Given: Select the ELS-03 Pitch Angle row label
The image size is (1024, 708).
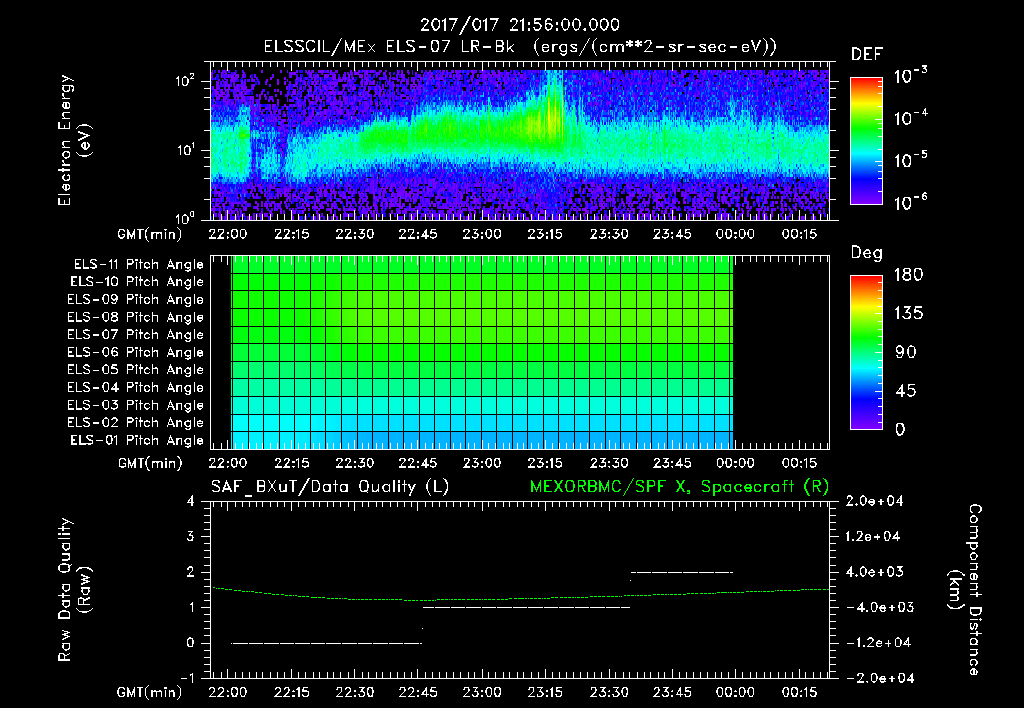Looking at the screenshot, I should [x=136, y=405].
